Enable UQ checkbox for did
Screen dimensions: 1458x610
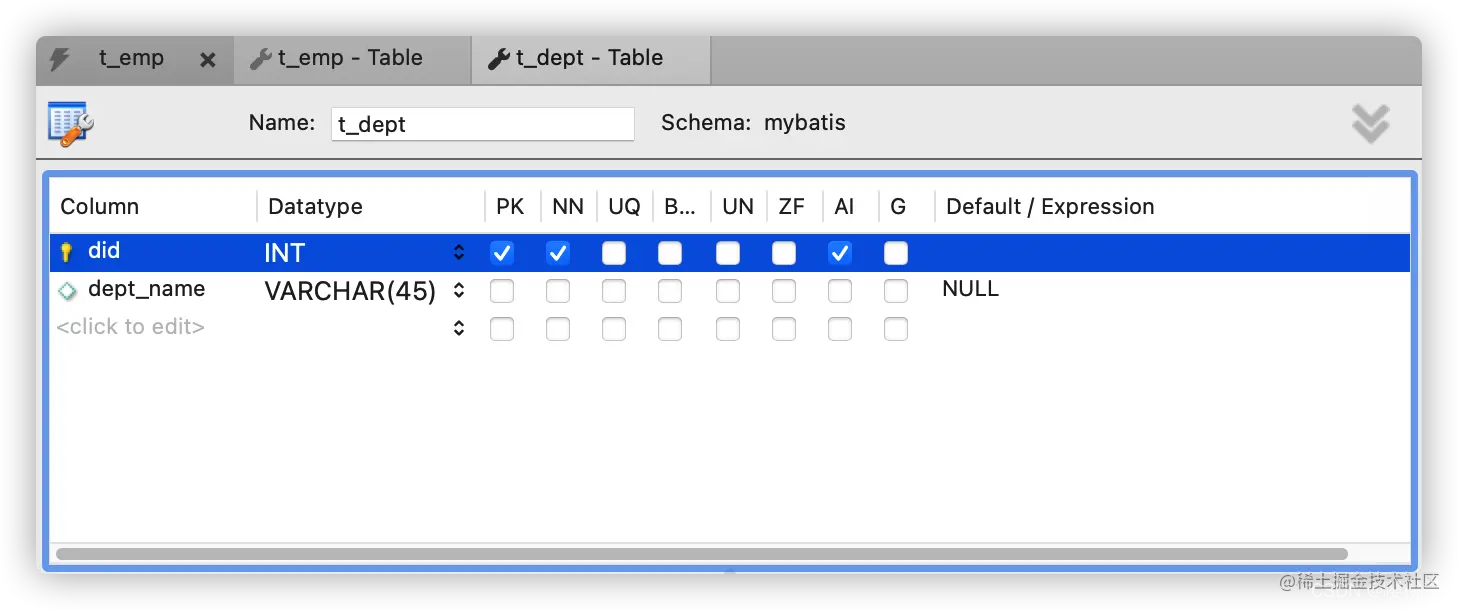click(614, 253)
